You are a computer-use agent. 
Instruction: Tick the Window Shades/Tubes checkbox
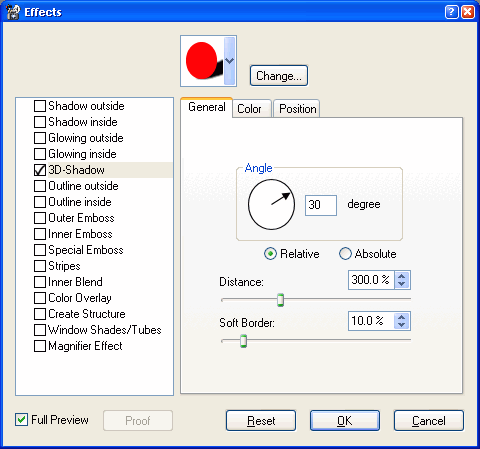coord(40,330)
